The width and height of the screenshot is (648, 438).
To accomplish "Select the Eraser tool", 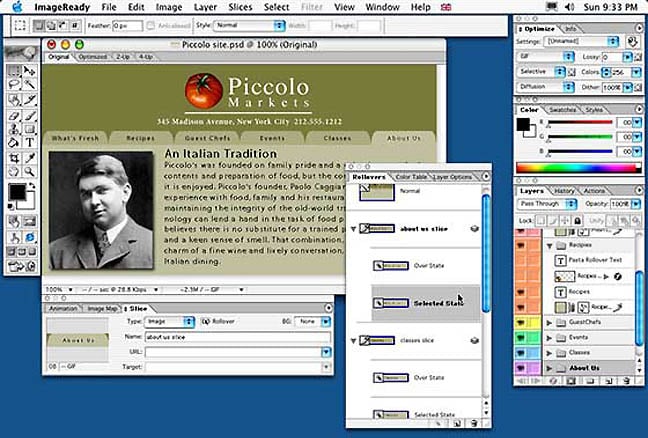I will coord(14,115).
